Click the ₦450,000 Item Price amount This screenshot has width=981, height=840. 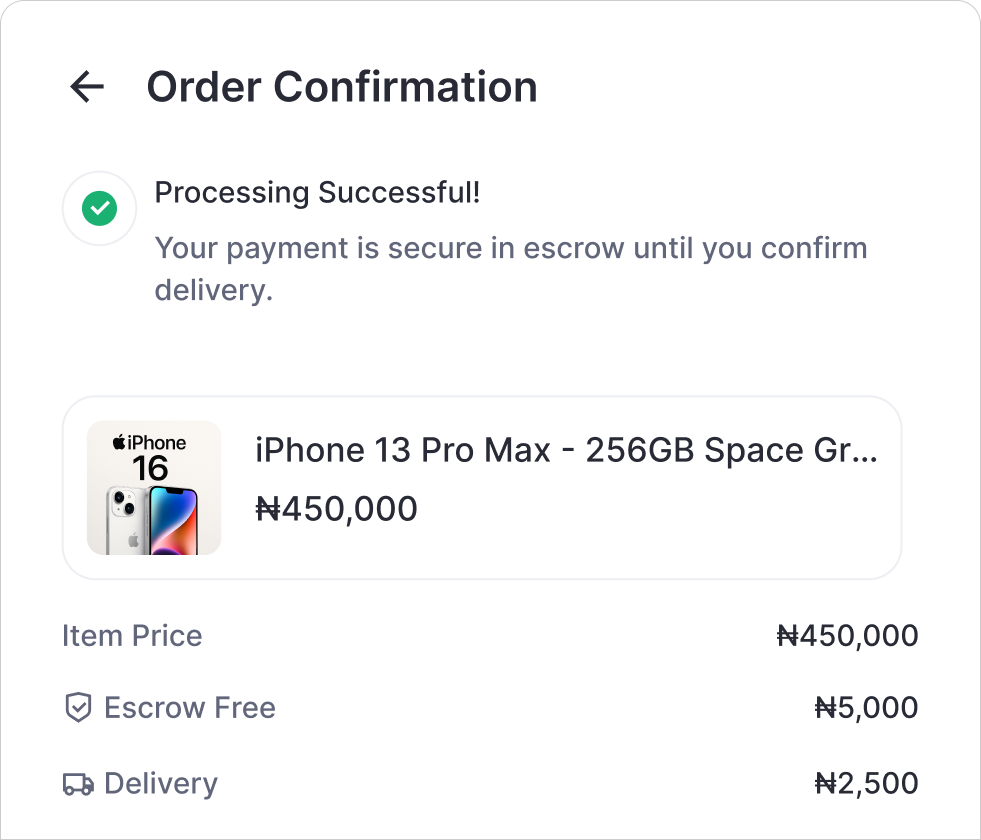tap(847, 636)
